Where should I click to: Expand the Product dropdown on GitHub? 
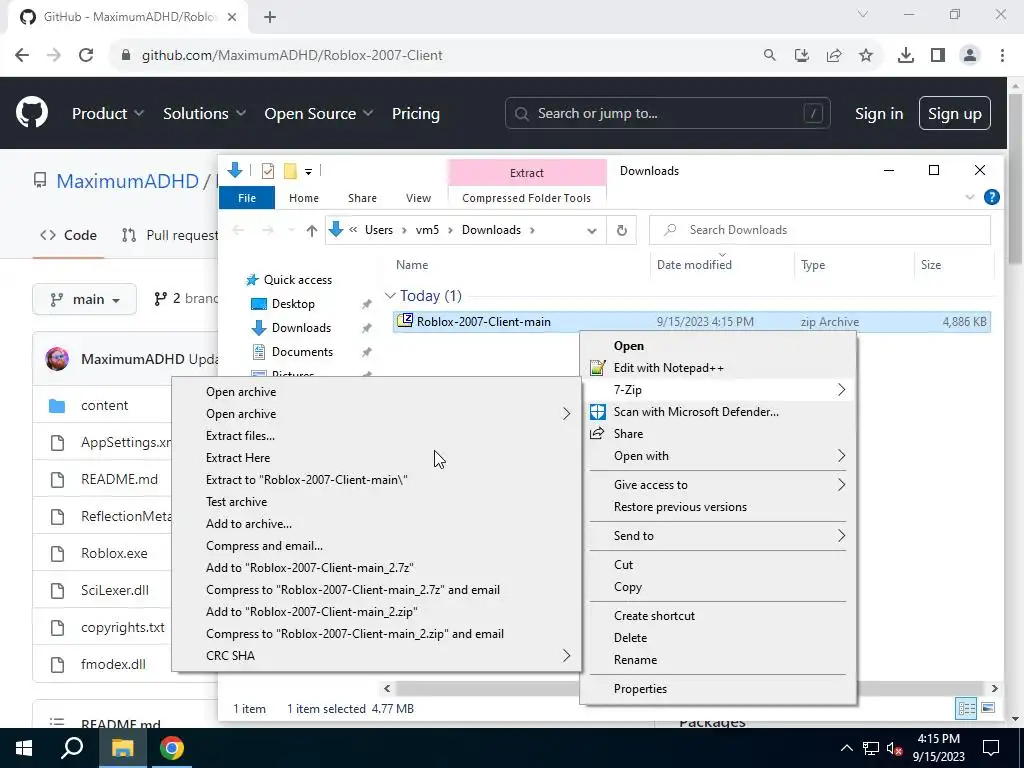point(108,114)
